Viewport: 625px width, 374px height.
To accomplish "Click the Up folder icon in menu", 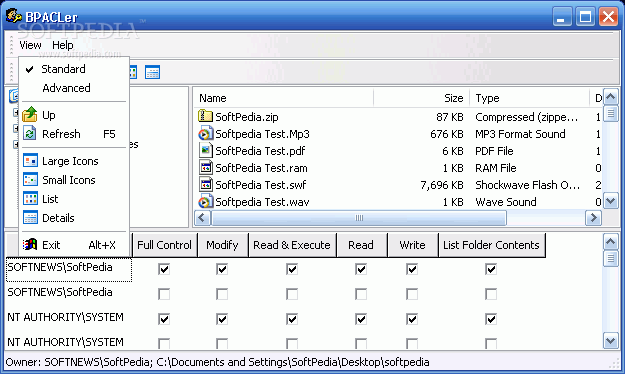I will pyautogui.click(x=30, y=114).
